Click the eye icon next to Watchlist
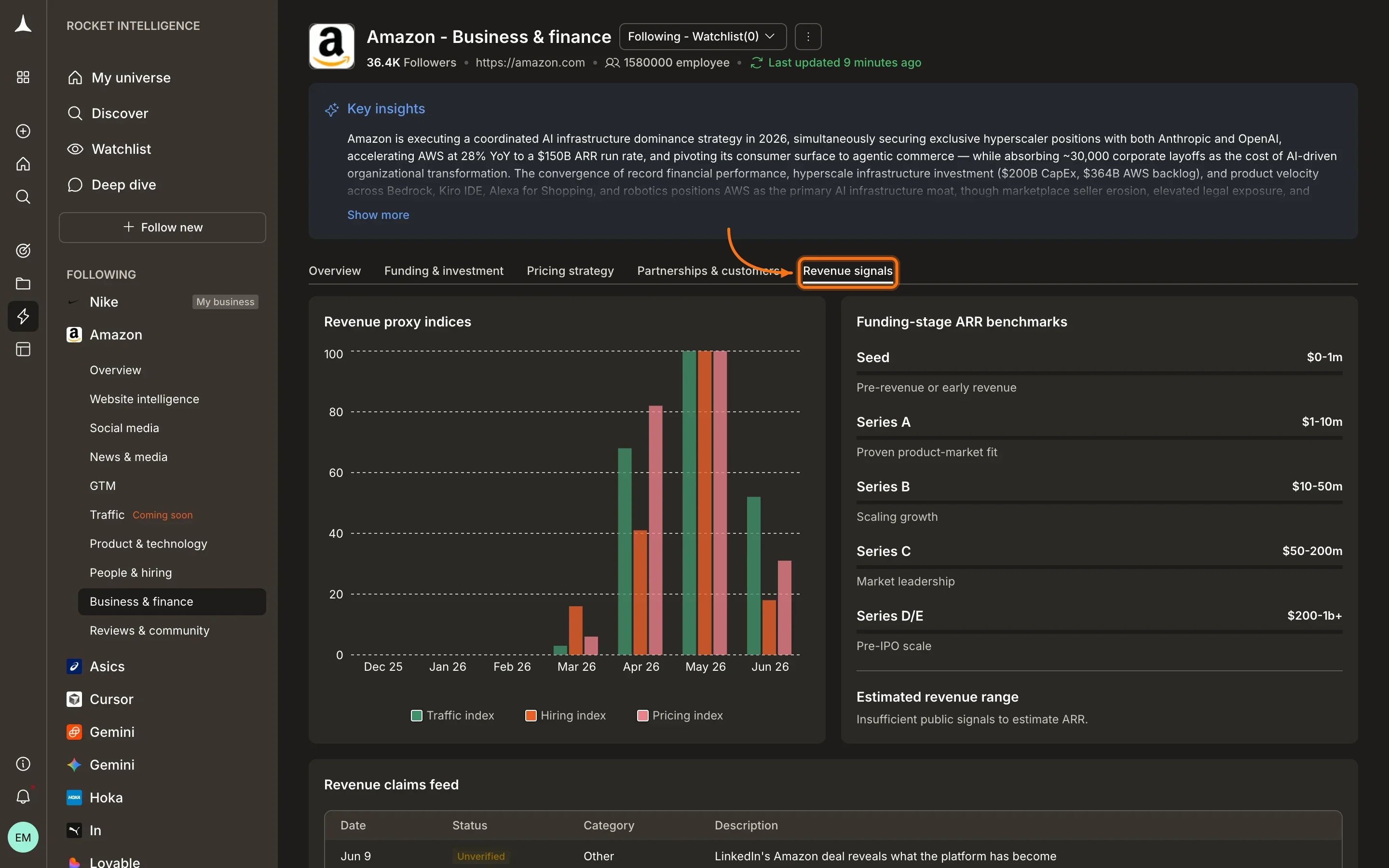 click(x=75, y=149)
